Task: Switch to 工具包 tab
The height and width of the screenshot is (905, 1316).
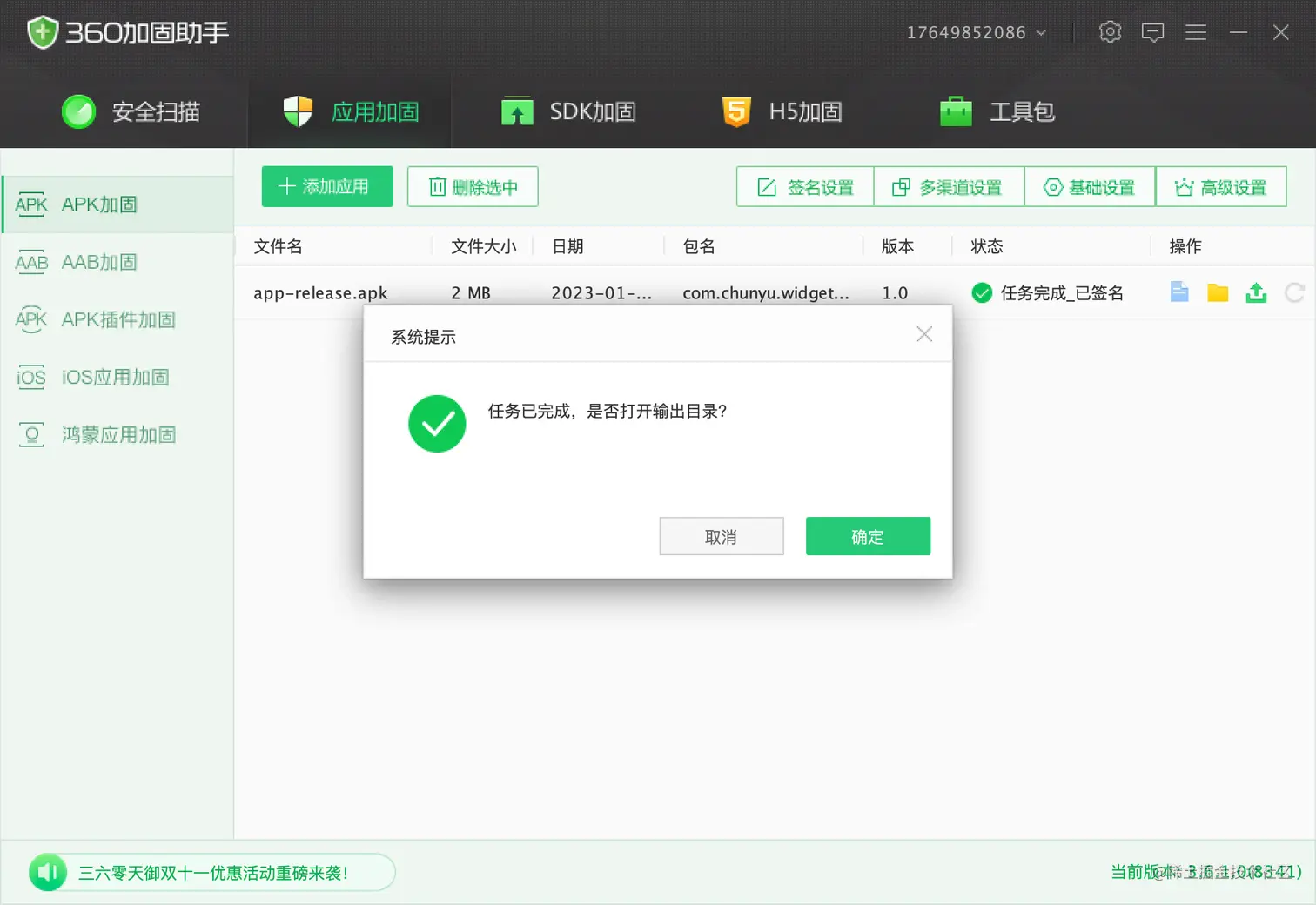Action: pos(997,111)
